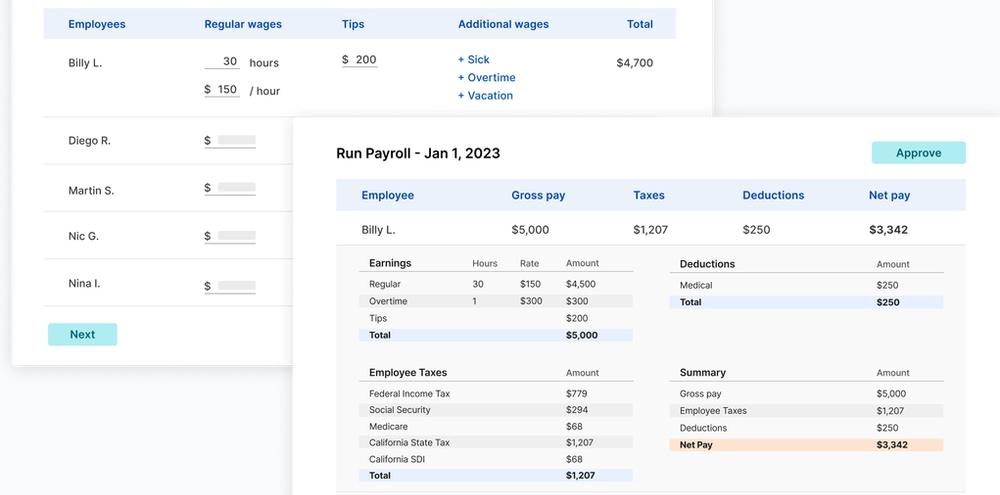The image size is (1000, 495).
Task: Click the Run Payroll - Jan 1, 2023 title
Action: click(418, 153)
